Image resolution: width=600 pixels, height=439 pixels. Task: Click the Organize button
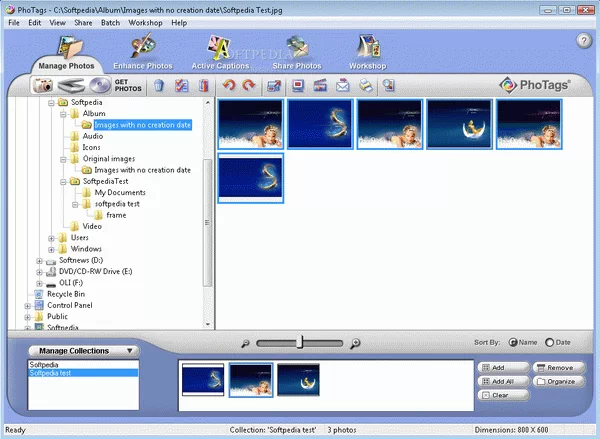click(x=558, y=381)
